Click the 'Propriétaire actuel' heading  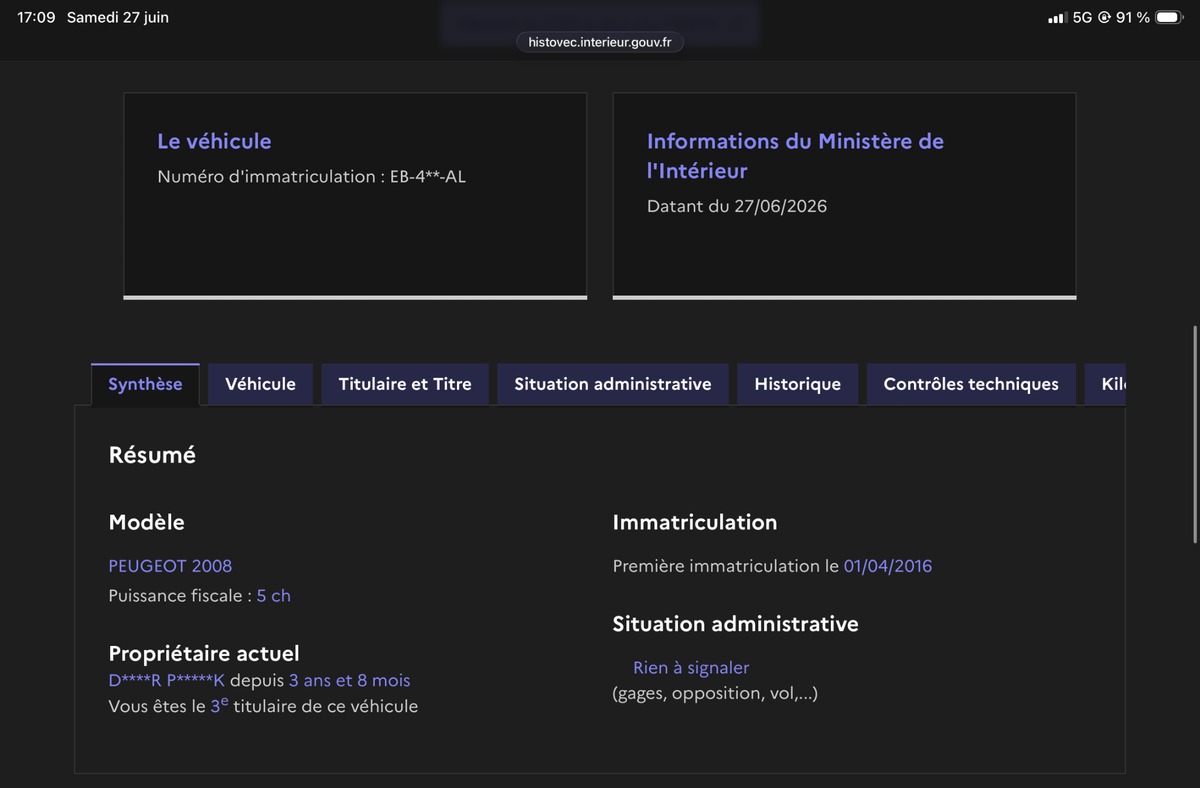pos(204,654)
